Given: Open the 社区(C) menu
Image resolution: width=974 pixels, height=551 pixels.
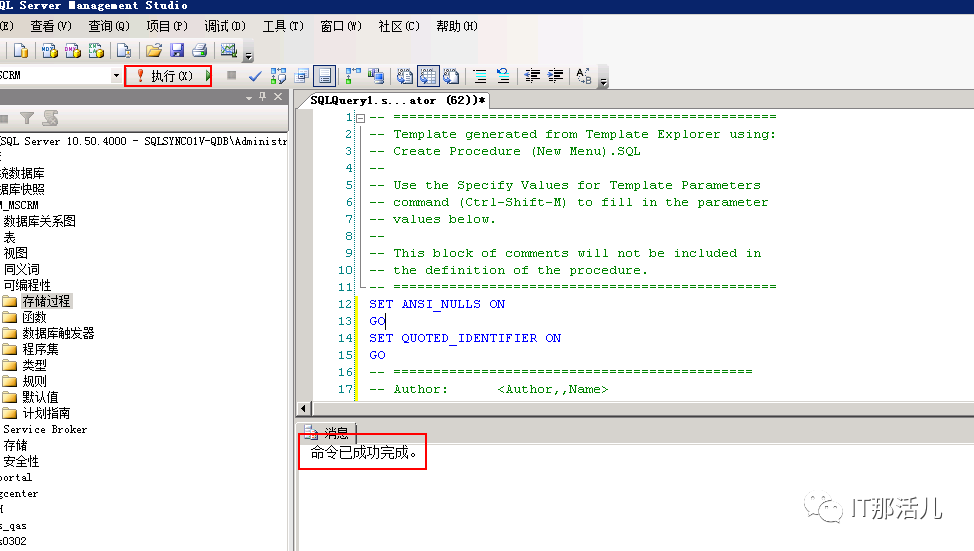Looking at the screenshot, I should click(399, 26).
